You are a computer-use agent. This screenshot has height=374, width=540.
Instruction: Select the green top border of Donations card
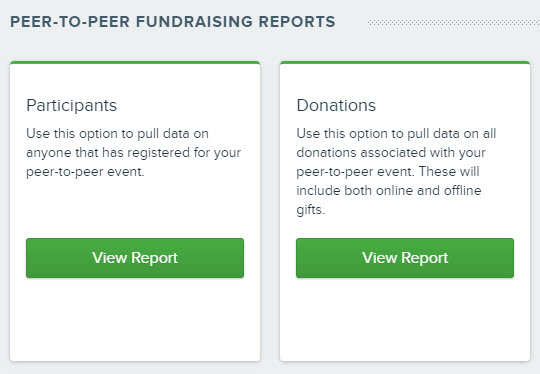(x=405, y=63)
